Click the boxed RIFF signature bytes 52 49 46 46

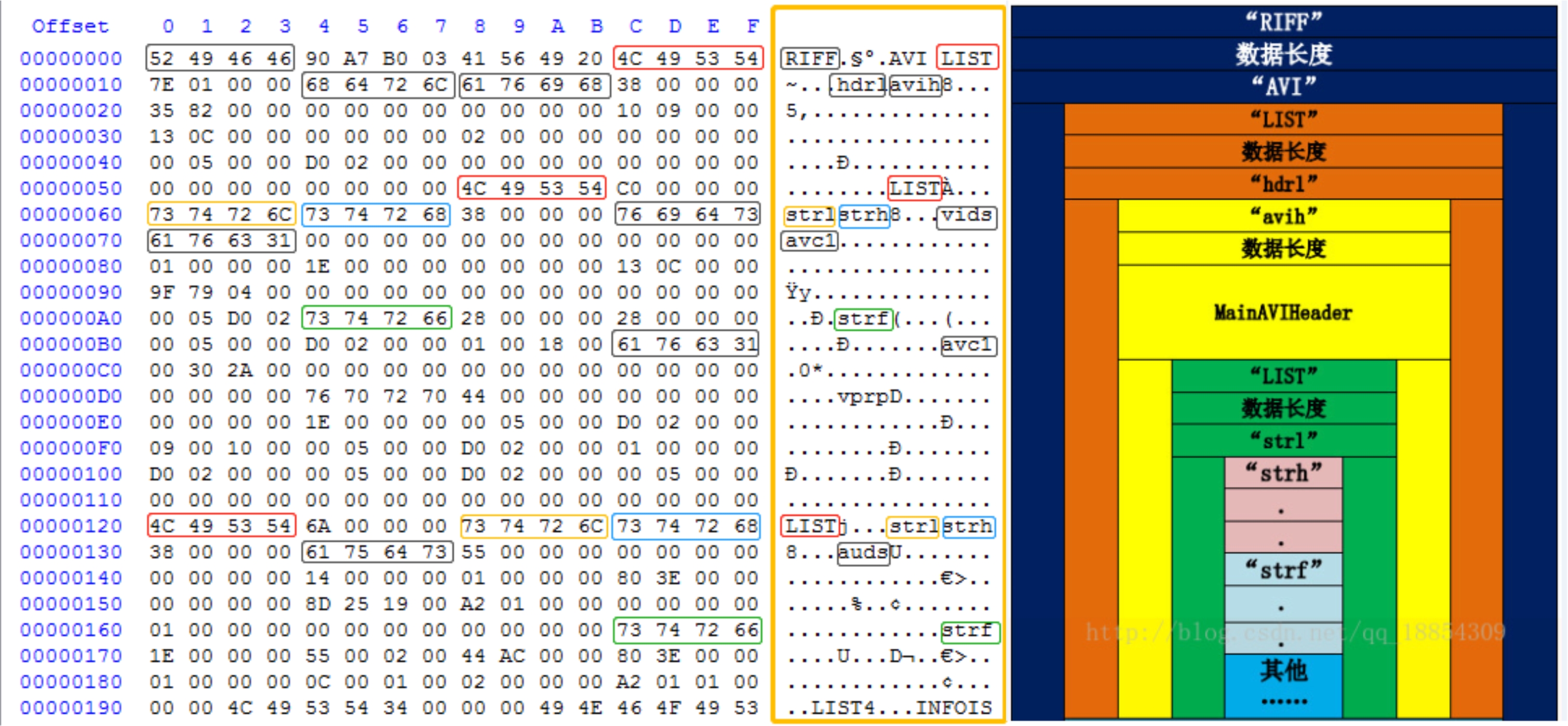click(x=219, y=58)
